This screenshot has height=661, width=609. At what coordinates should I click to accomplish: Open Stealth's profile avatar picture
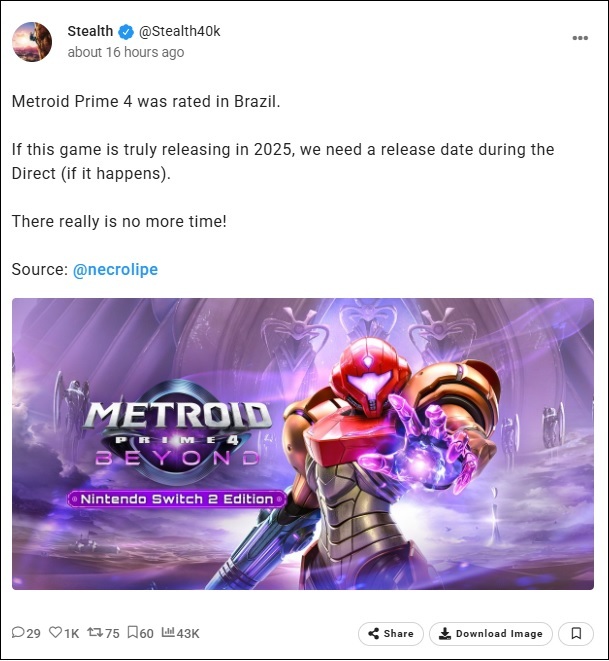coord(32,42)
